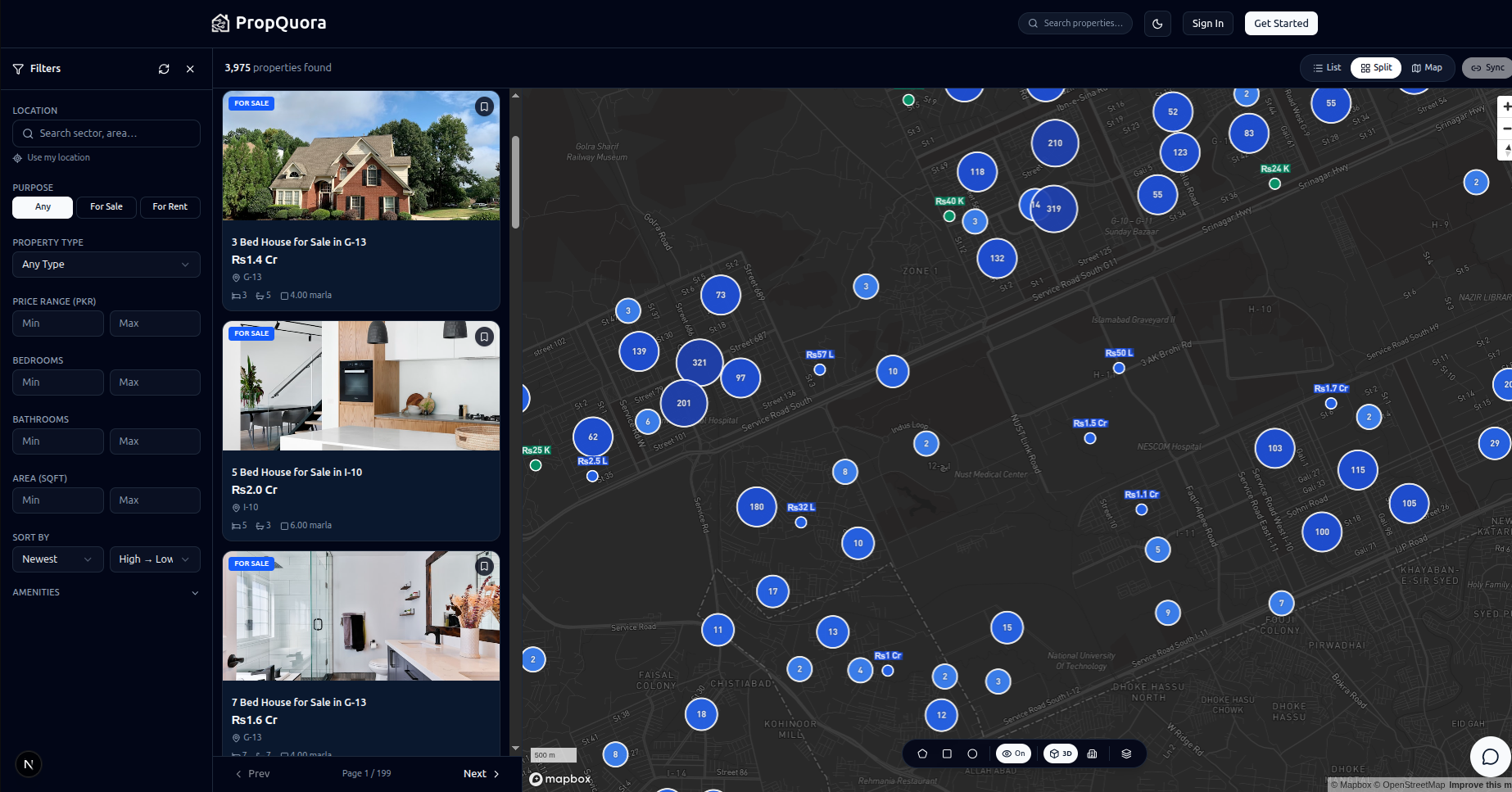Toggle the Sync map button

[x=1488, y=68]
